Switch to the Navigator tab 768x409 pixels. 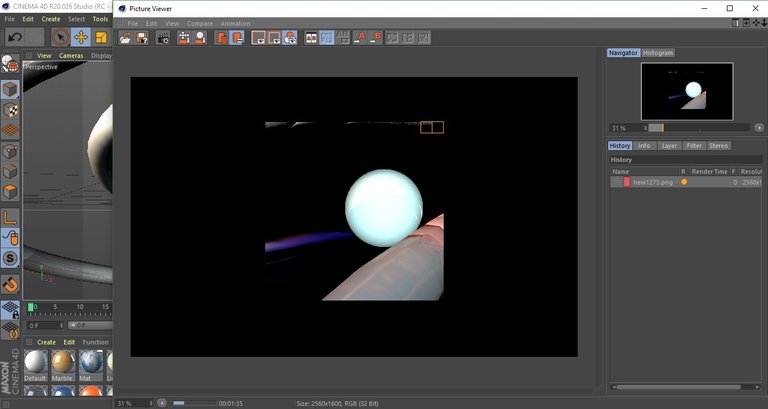(x=624, y=52)
